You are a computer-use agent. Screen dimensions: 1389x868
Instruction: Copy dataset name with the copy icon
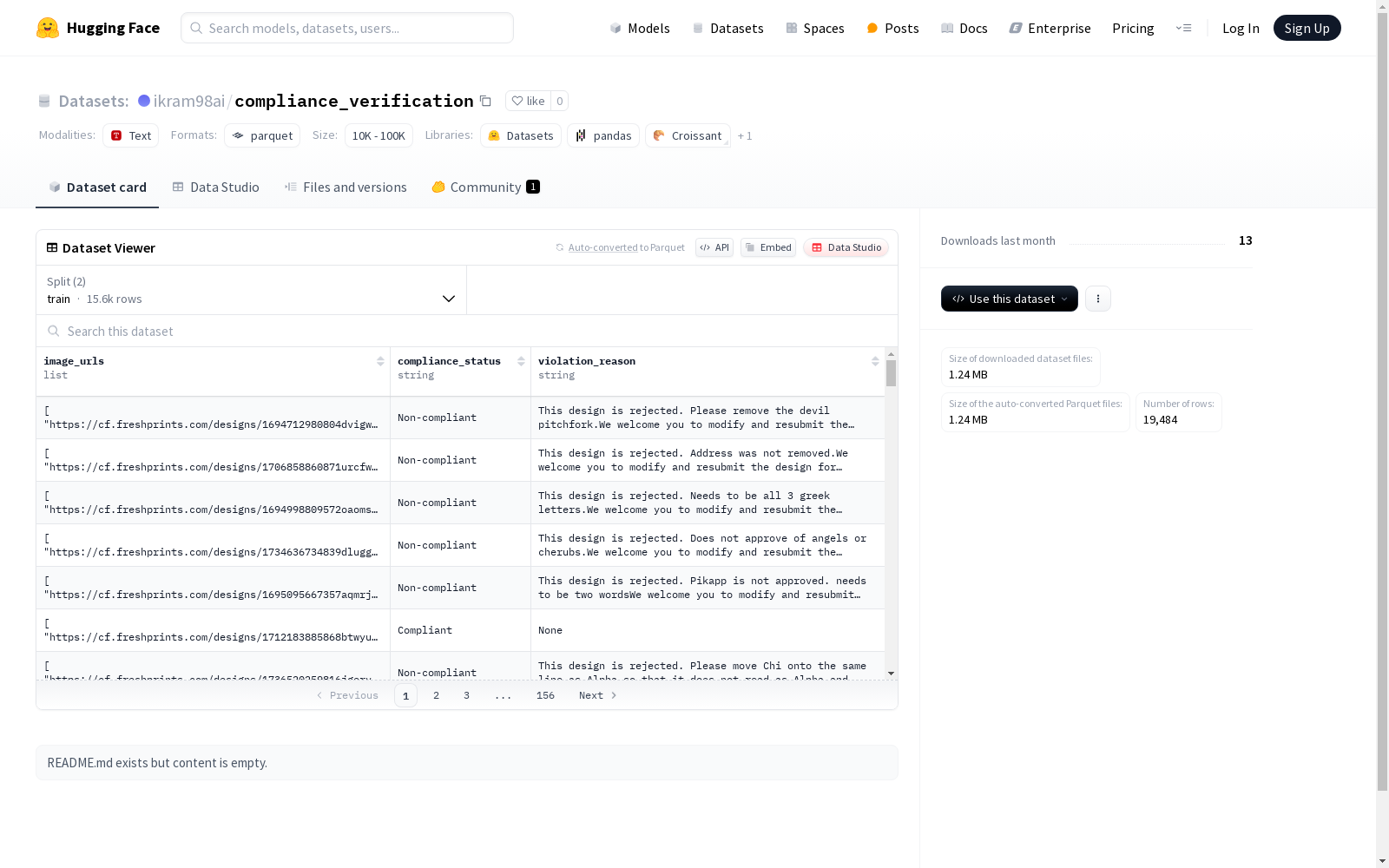click(486, 102)
